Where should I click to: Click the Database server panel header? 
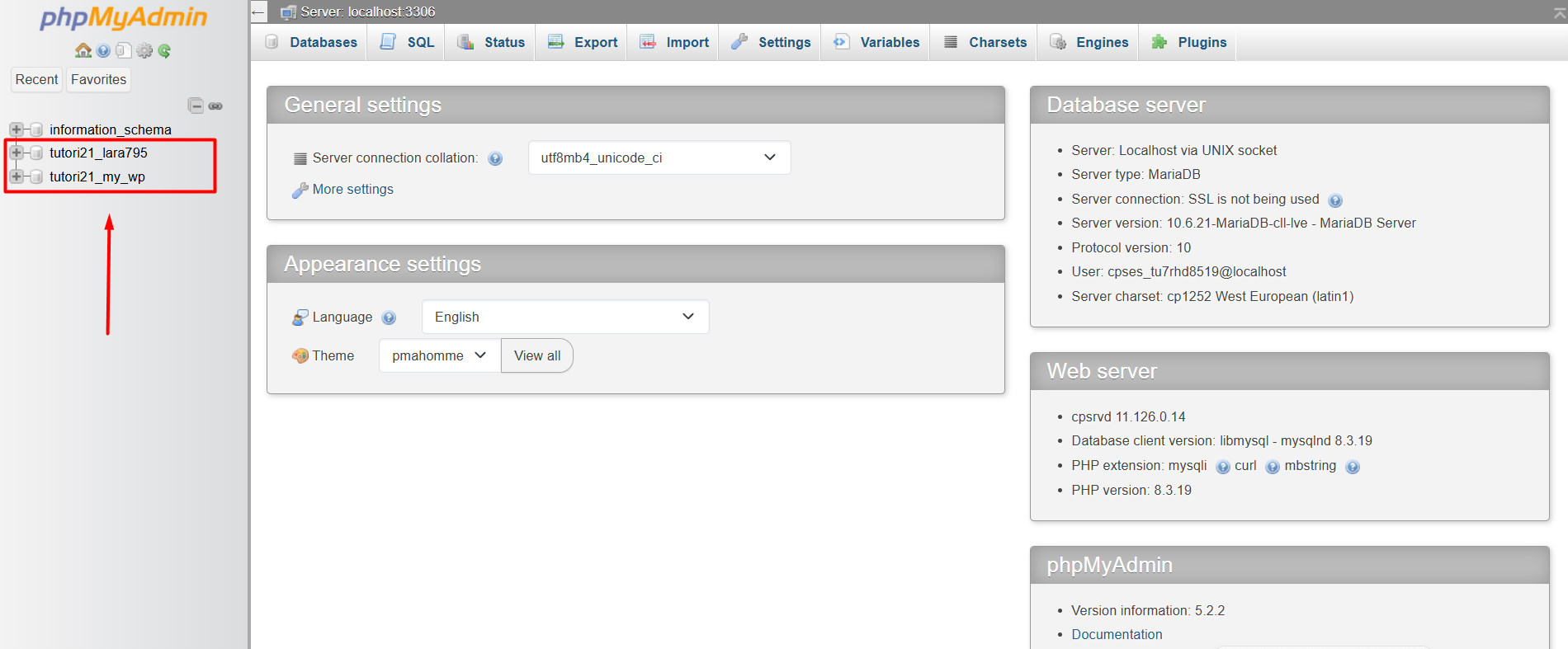1290,105
